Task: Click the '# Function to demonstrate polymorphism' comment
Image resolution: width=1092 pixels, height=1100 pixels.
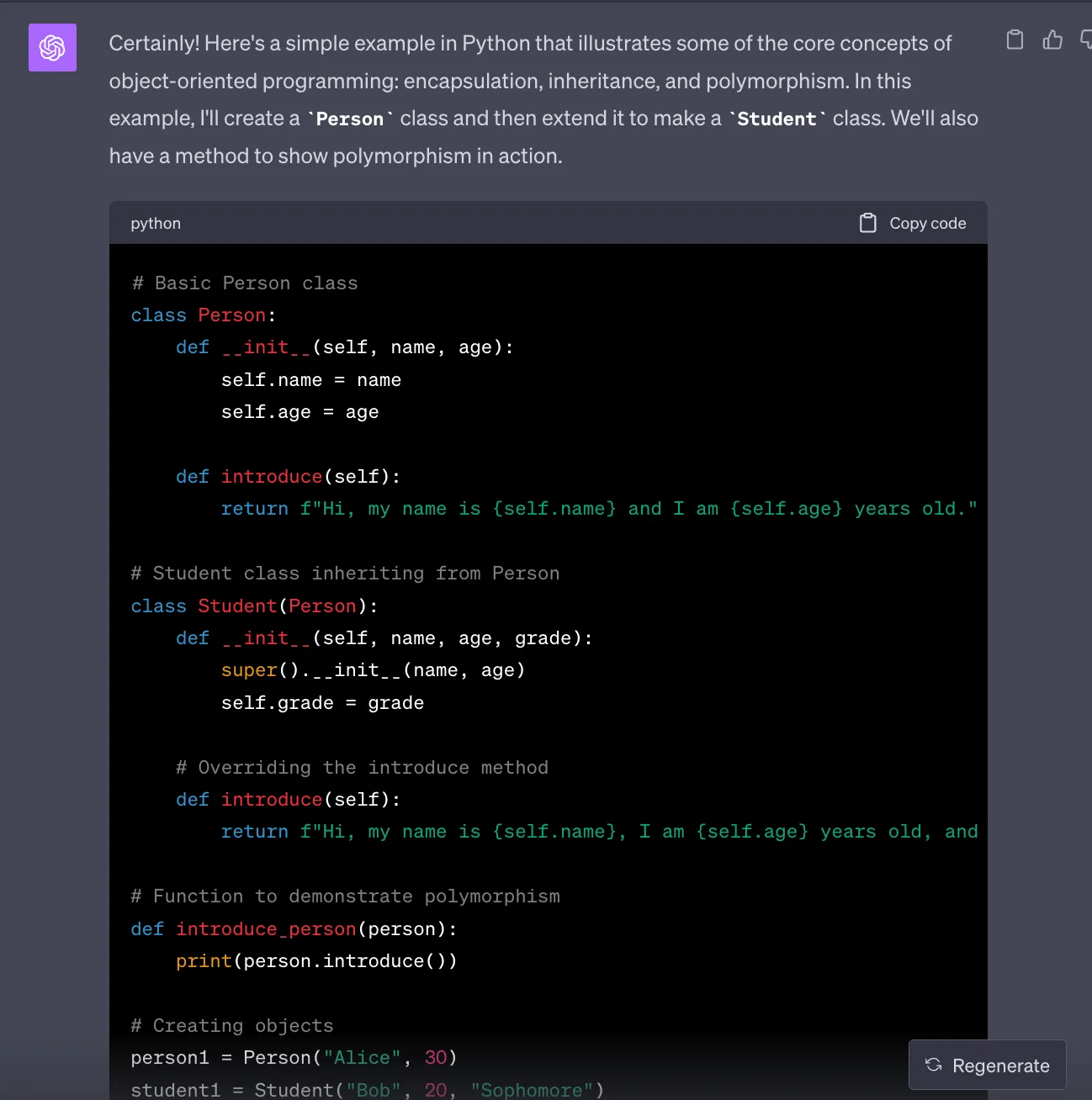Action: (x=346, y=896)
